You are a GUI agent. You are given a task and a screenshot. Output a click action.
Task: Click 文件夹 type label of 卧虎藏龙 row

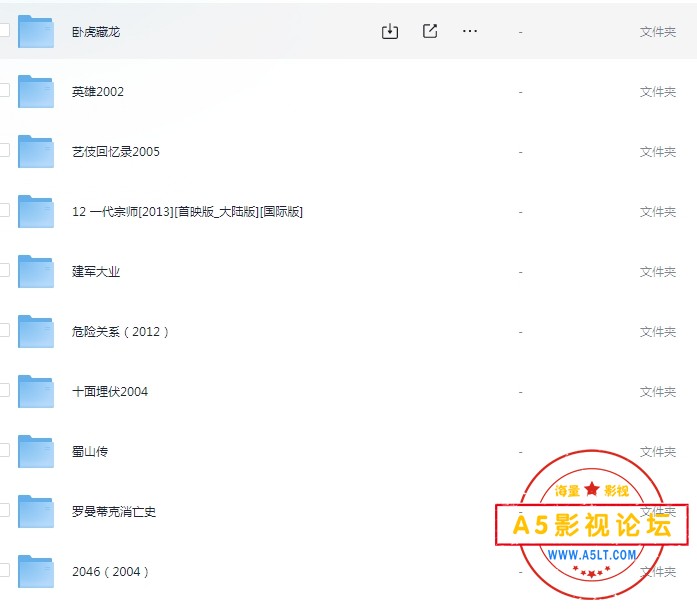pyautogui.click(x=658, y=32)
